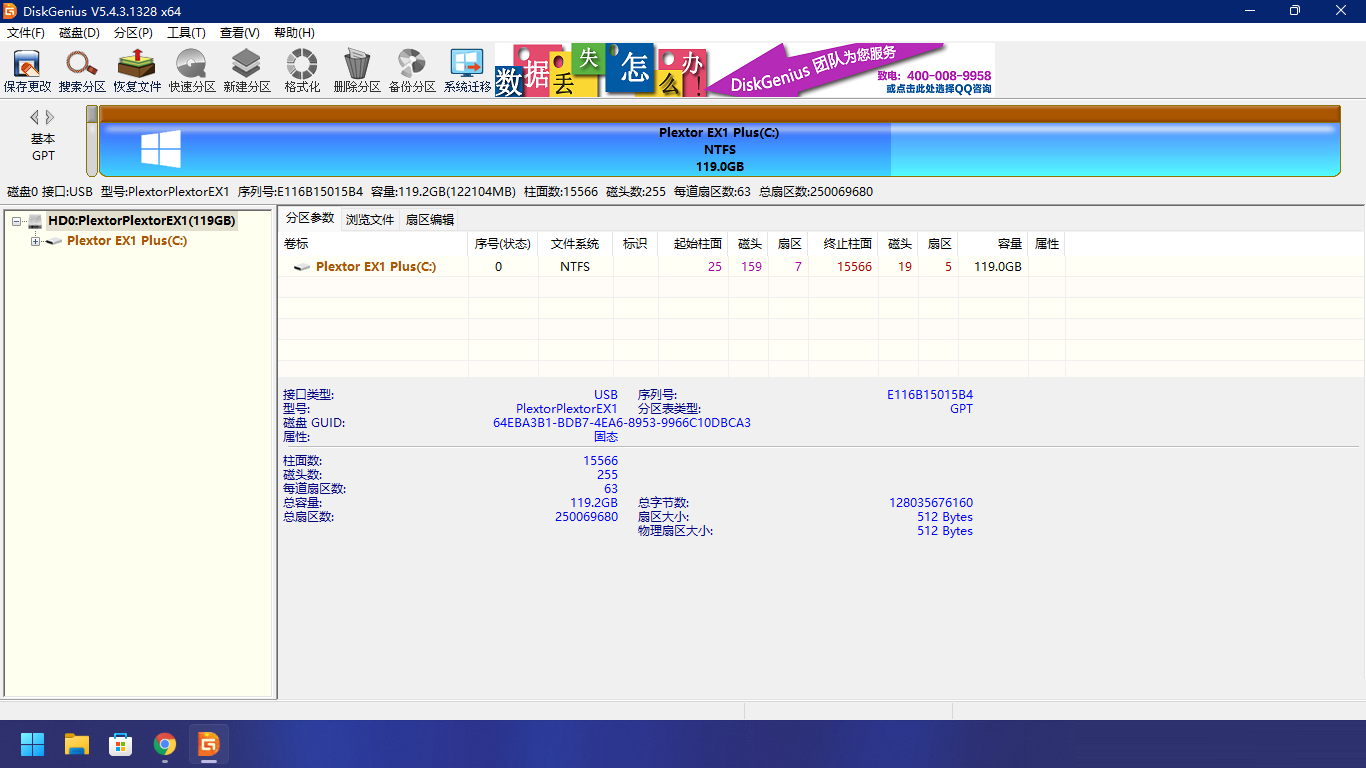Click the 卷标 column header
1366x768 pixels.
(x=373, y=243)
